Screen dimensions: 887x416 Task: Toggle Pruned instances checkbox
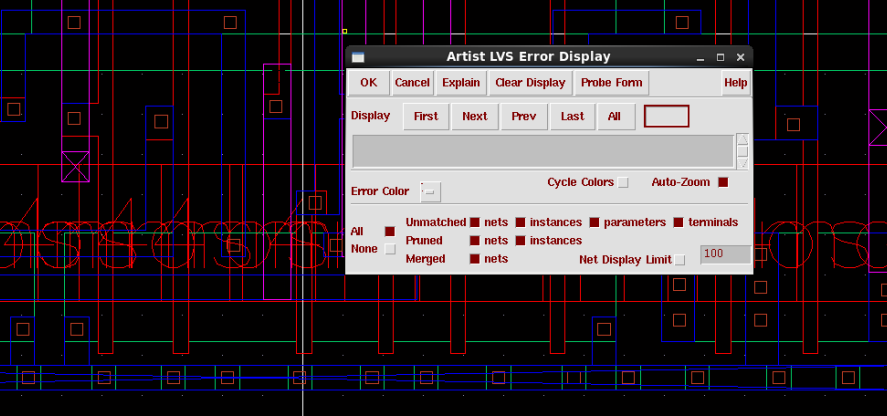pyautogui.click(x=520, y=241)
